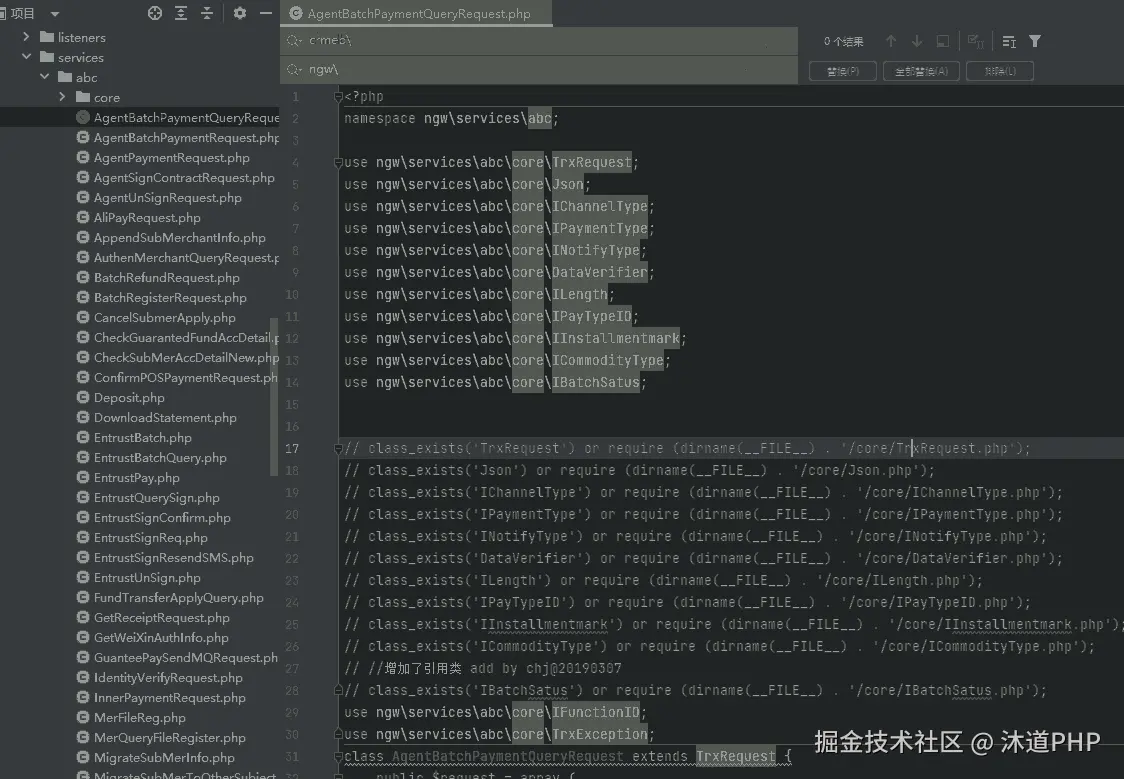Click the project tree vertical scrollbar
The height and width of the screenshot is (779, 1124).
click(273, 396)
